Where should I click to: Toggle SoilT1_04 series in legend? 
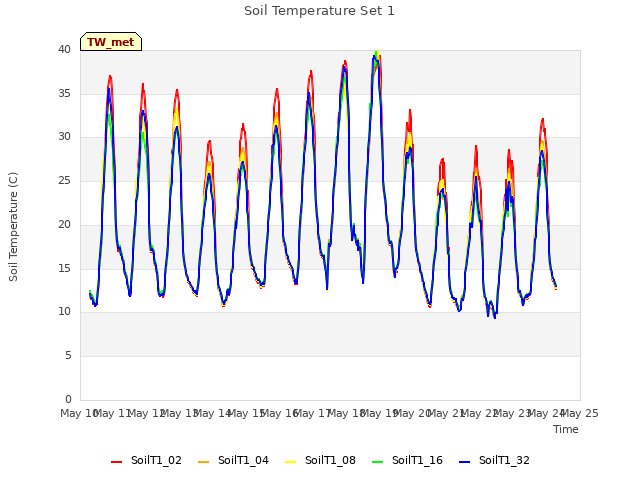tap(233, 460)
